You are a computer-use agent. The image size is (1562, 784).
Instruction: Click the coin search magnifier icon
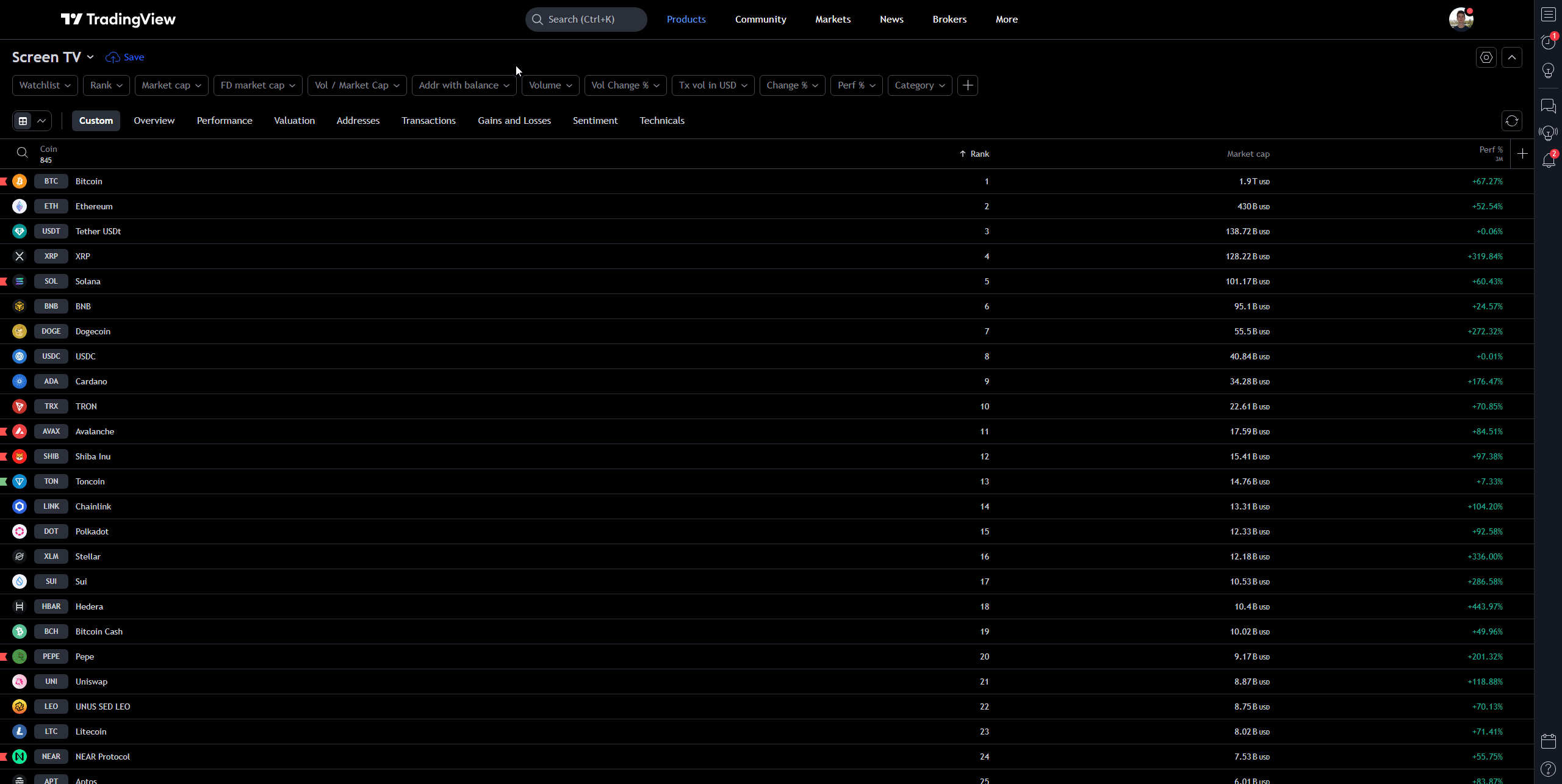click(x=23, y=153)
